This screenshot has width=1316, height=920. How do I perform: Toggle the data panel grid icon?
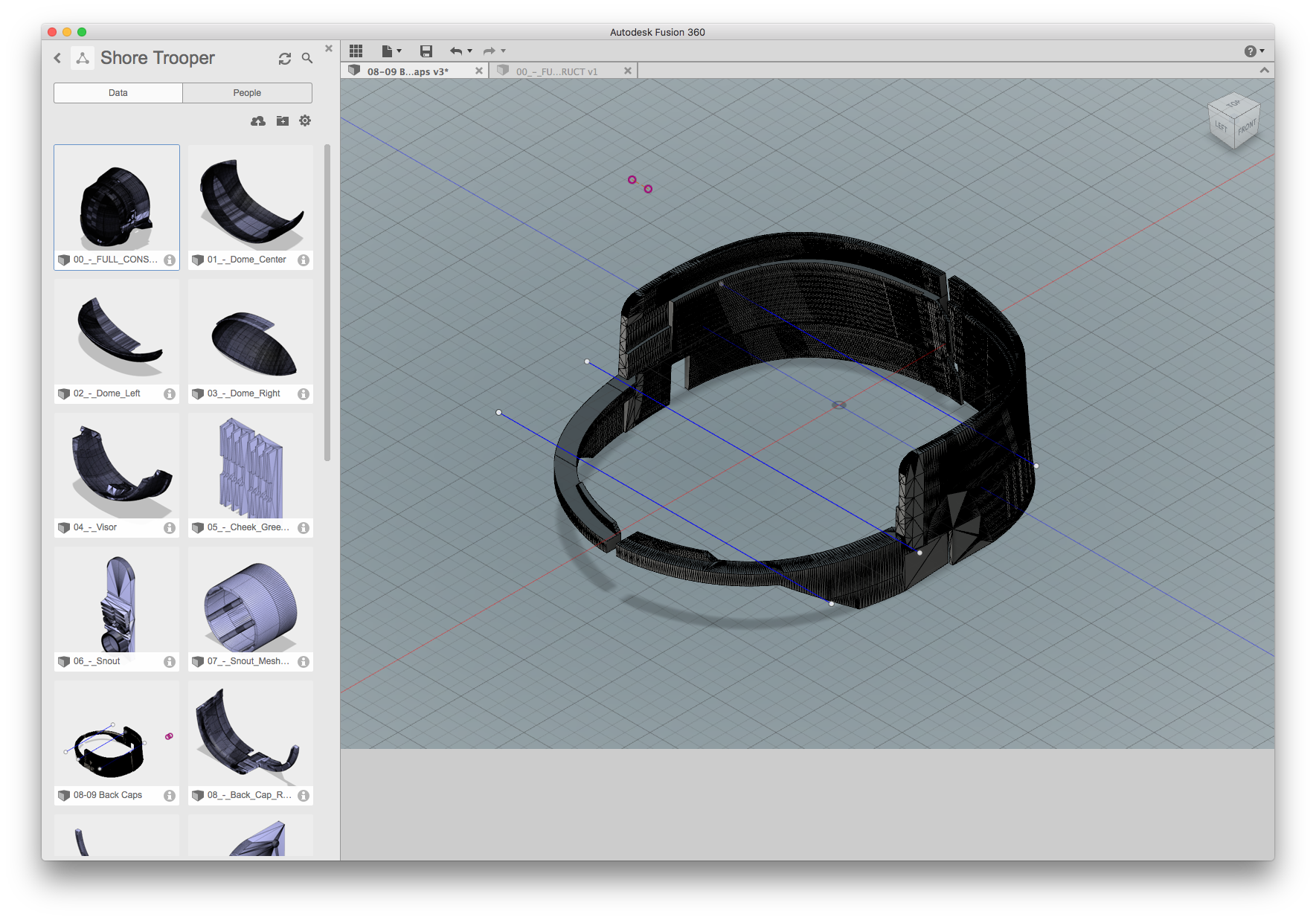coord(356,51)
